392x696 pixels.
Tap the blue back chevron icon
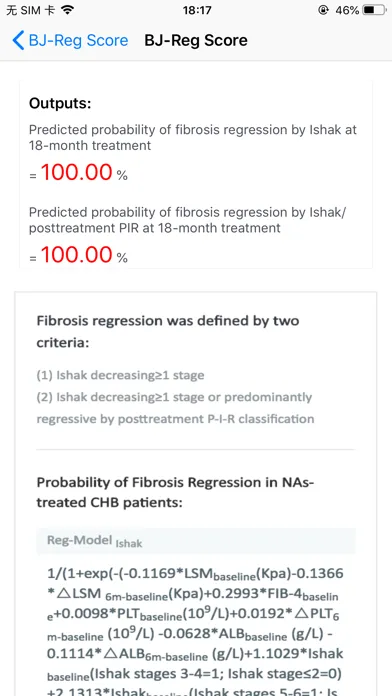tap(18, 40)
